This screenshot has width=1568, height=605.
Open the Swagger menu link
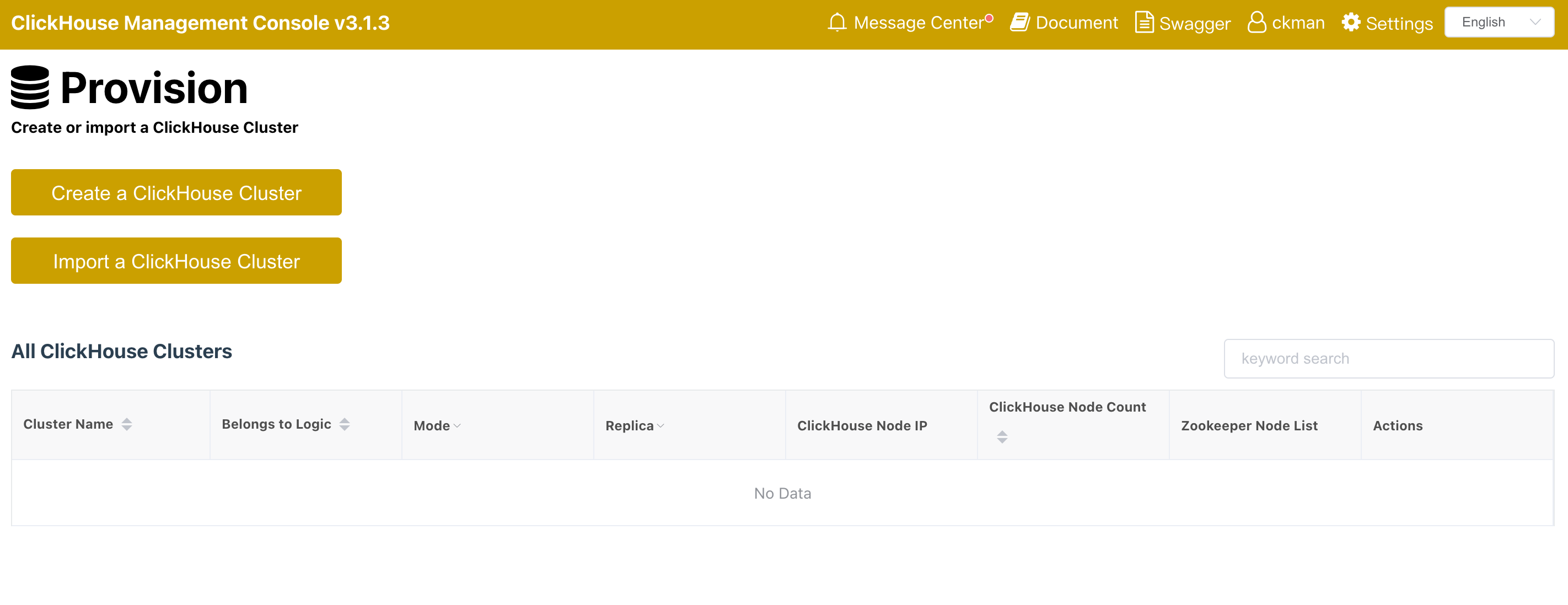pos(1194,23)
